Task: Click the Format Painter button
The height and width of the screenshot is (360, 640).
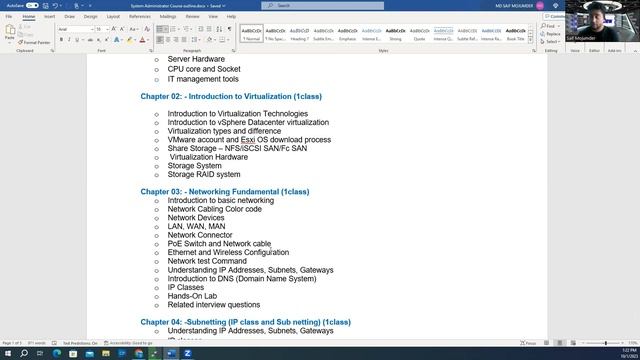Action: click(34, 42)
